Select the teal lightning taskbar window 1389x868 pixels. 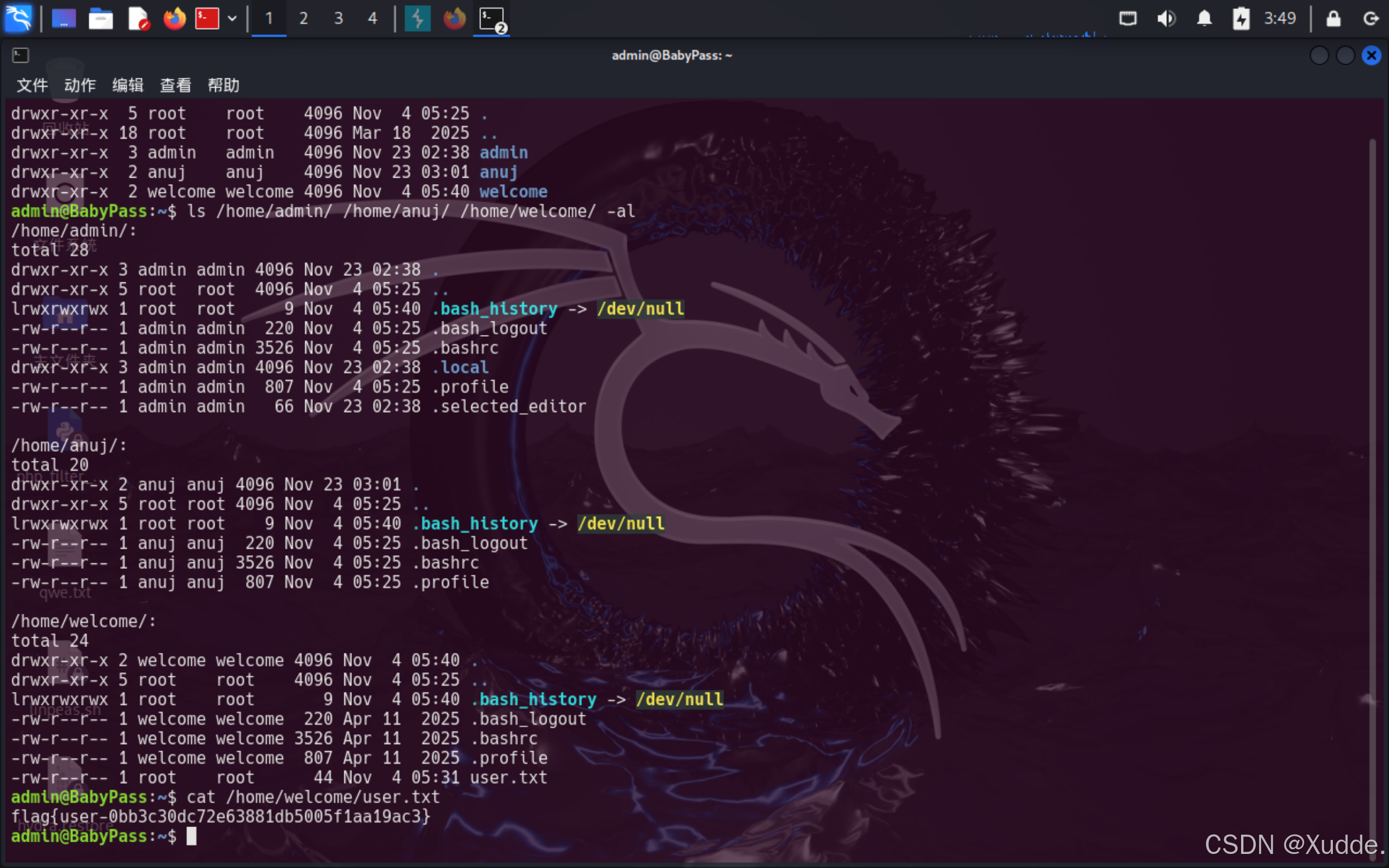tap(417, 19)
